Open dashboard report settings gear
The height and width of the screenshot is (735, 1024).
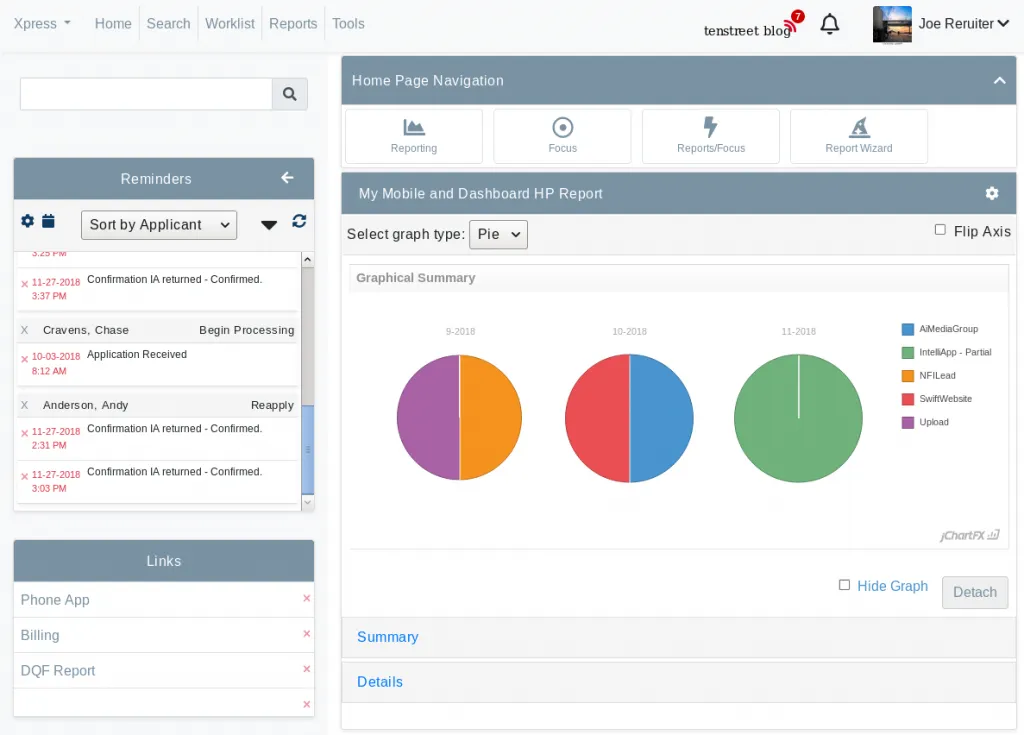(x=991, y=193)
